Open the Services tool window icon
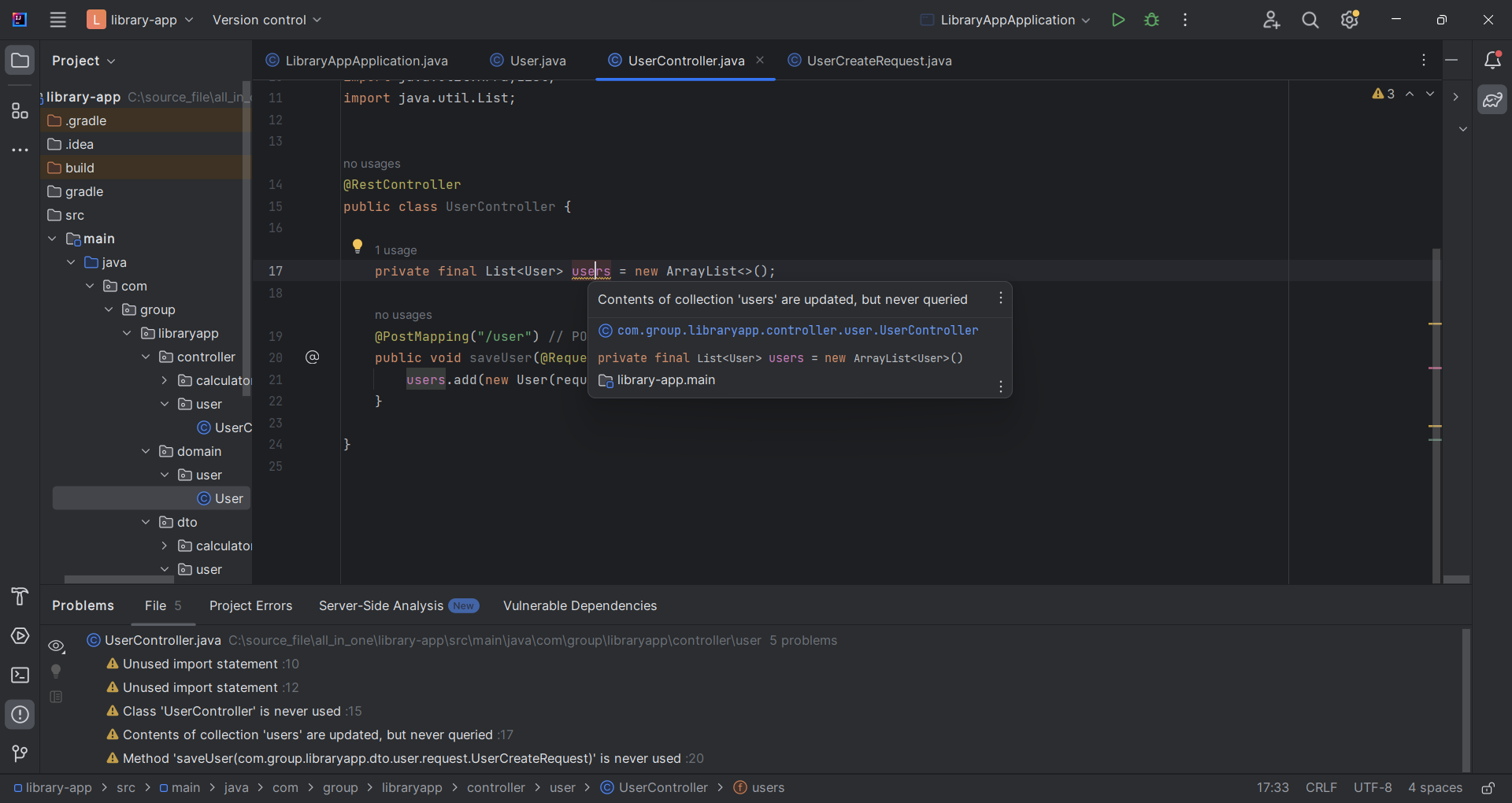Screen dimensions: 1512x803 20,636
